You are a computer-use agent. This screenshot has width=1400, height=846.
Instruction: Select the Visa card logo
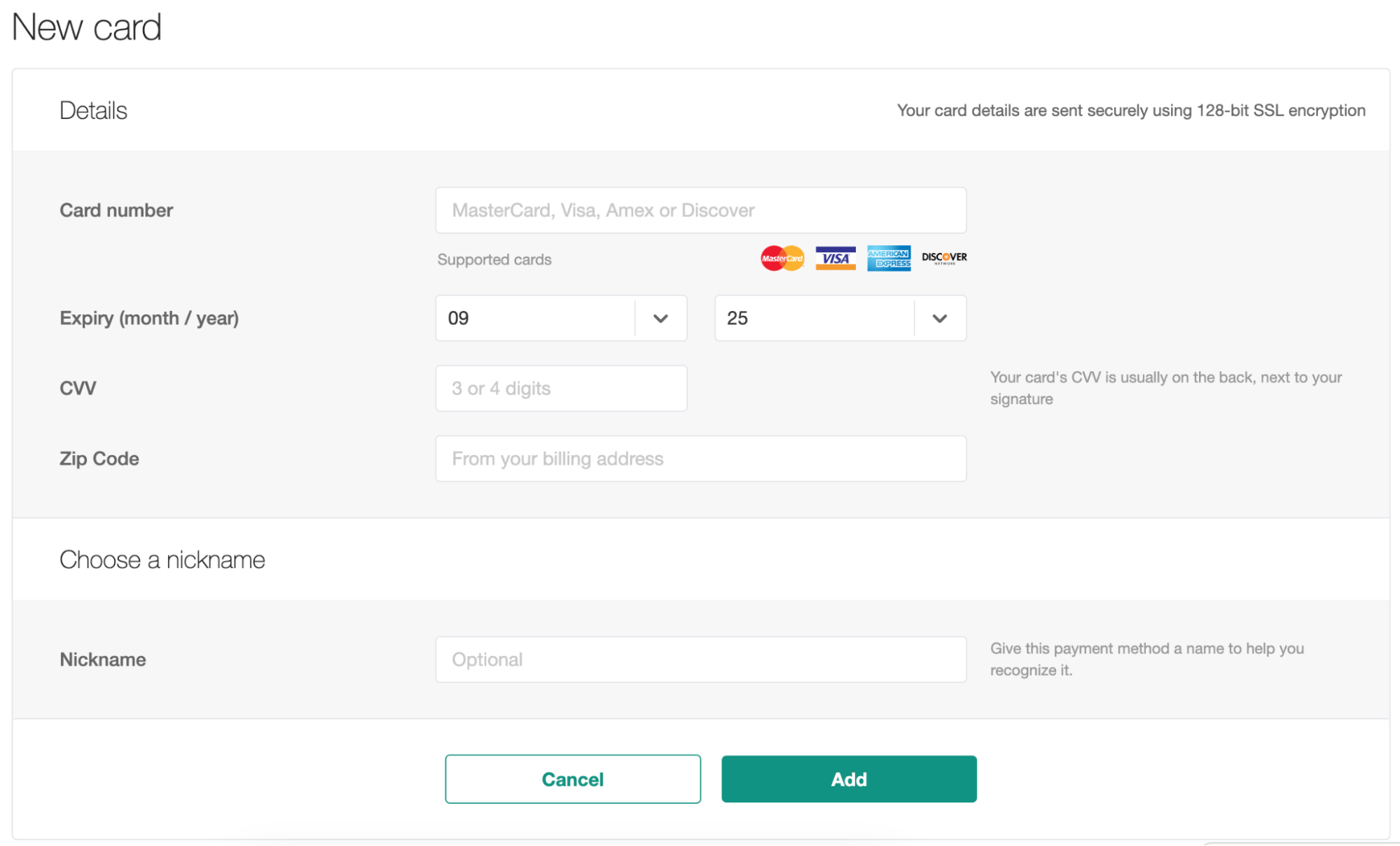coord(835,258)
